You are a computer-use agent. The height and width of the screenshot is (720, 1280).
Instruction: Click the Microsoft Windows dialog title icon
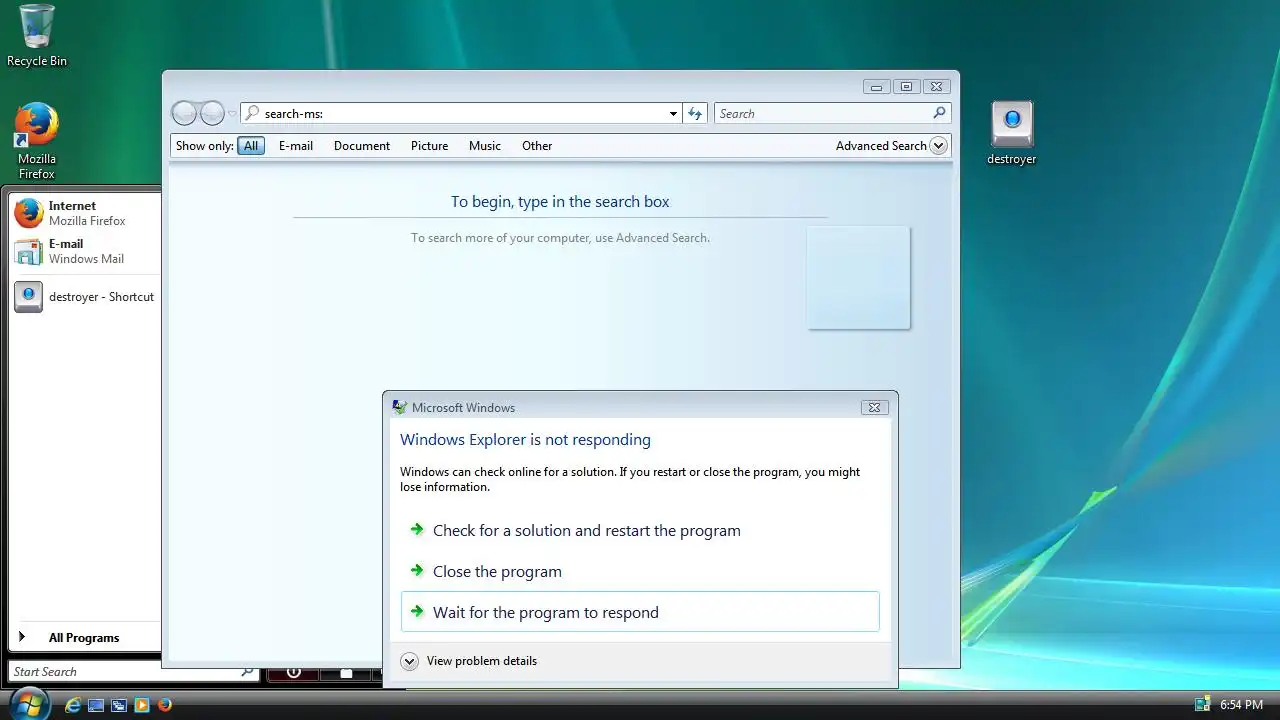400,407
